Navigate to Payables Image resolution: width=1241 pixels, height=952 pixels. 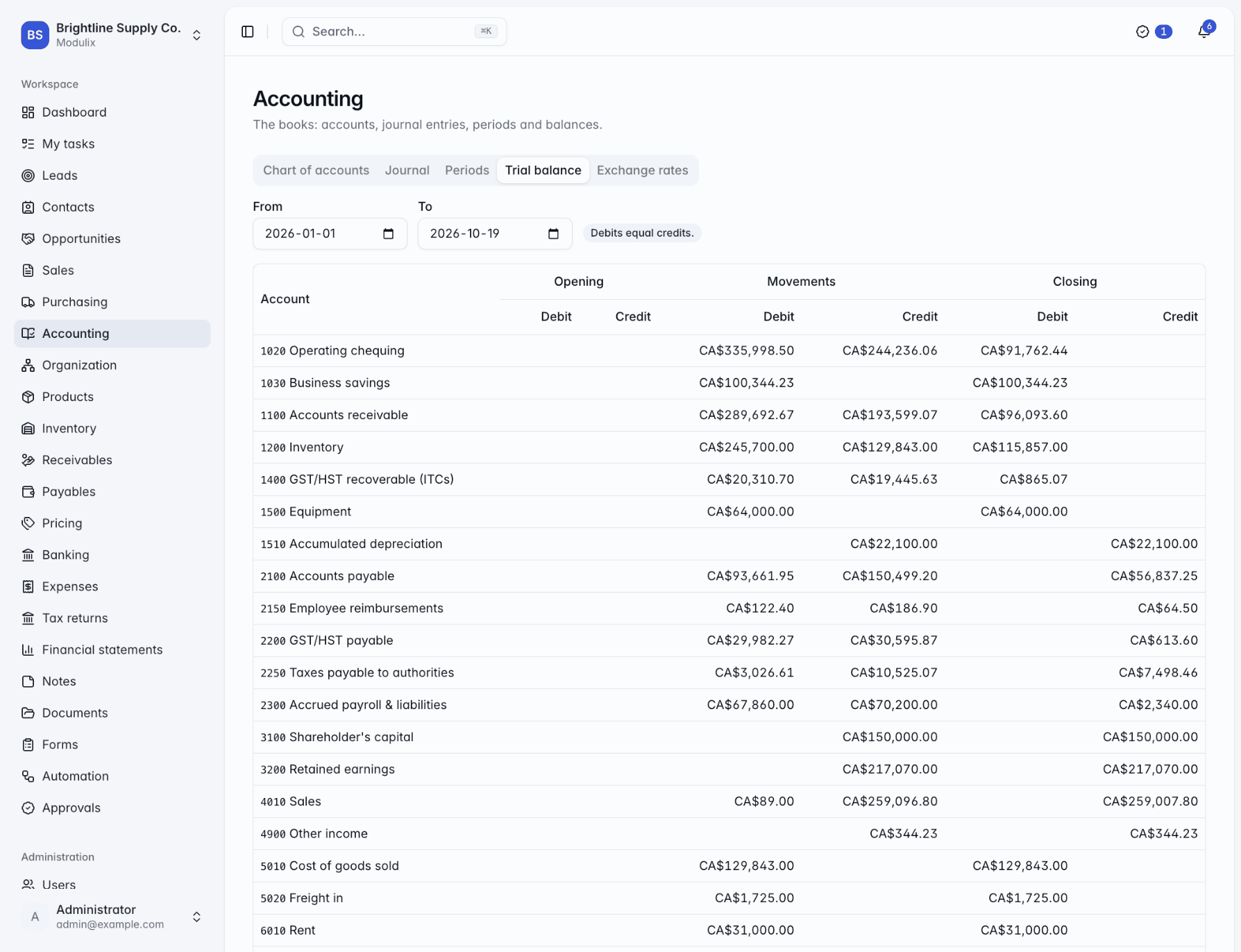pyautogui.click(x=112, y=491)
